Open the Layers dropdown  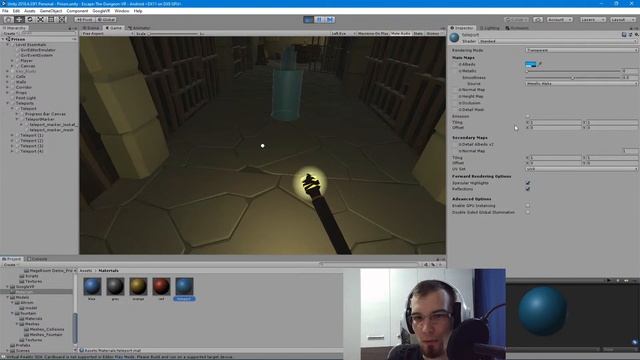tap(592, 20)
